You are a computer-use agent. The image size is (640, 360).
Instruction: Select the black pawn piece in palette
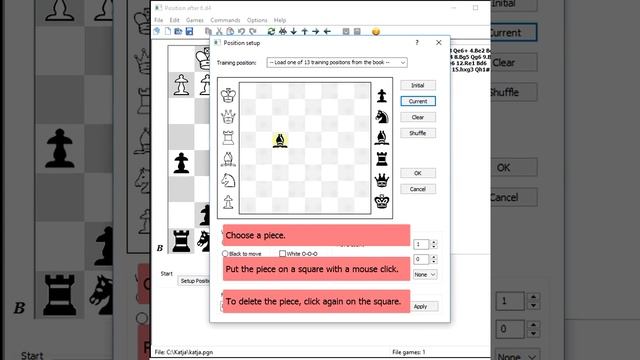pos(382,96)
